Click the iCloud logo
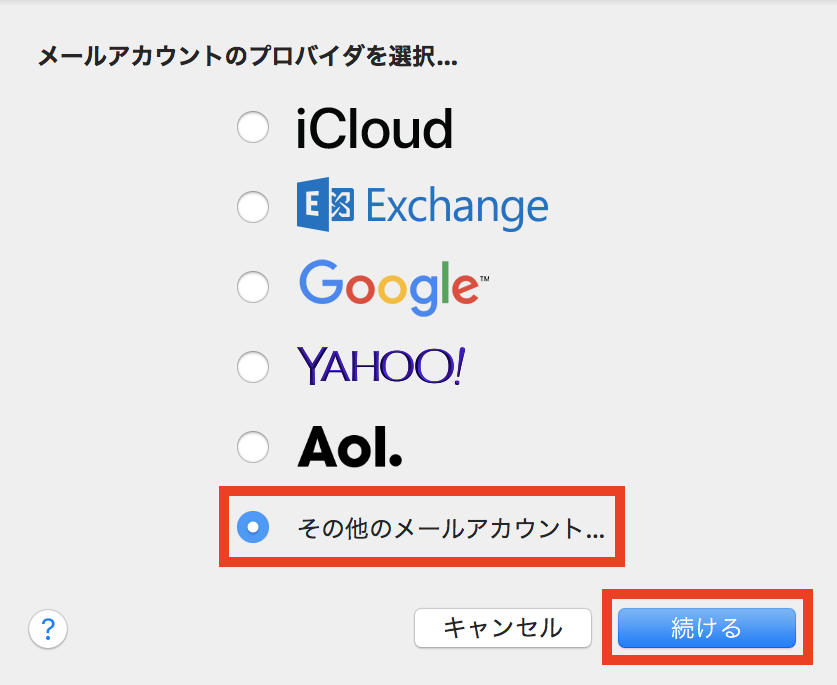The width and height of the screenshot is (837, 685). tap(374, 128)
